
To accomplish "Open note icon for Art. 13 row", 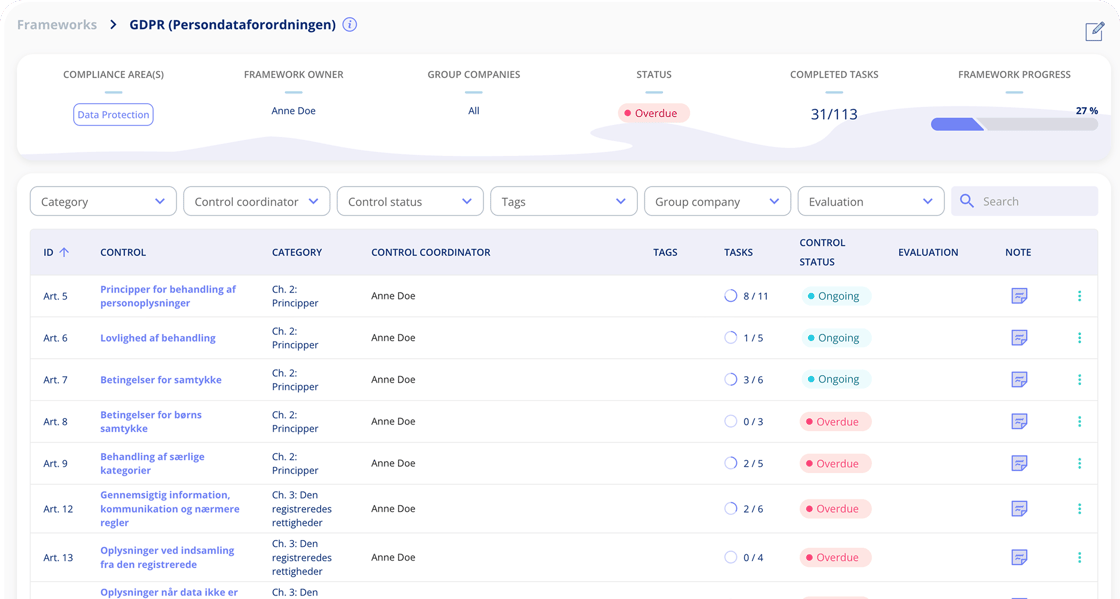I will [x=1019, y=557].
